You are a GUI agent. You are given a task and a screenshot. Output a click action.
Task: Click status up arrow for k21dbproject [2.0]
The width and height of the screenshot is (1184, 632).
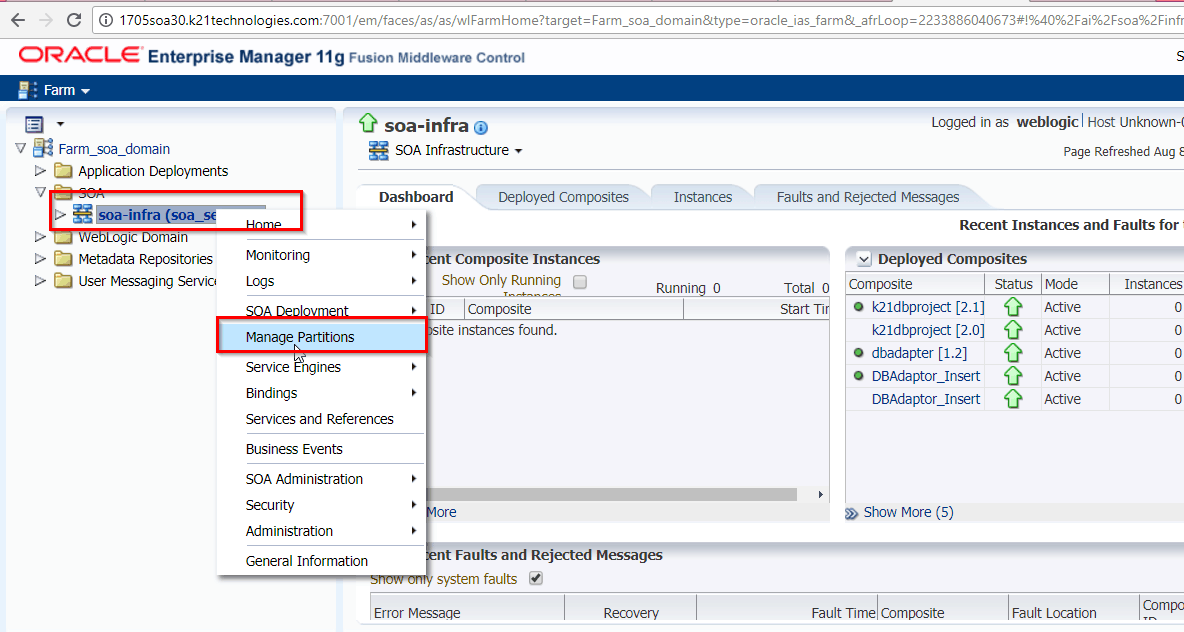1013,330
